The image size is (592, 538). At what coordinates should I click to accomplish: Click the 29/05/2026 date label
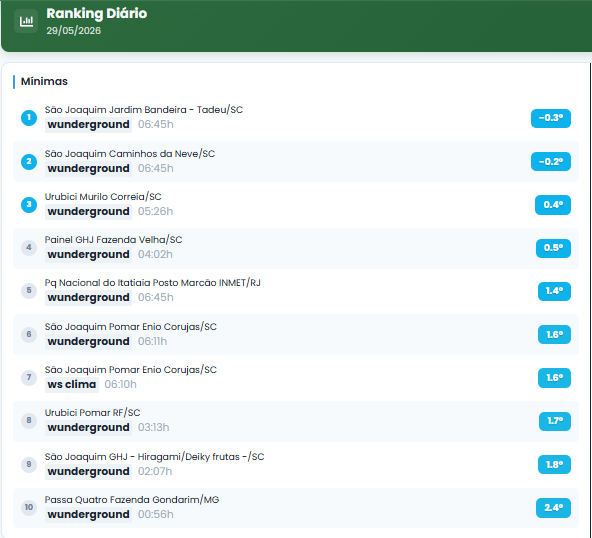point(74,31)
